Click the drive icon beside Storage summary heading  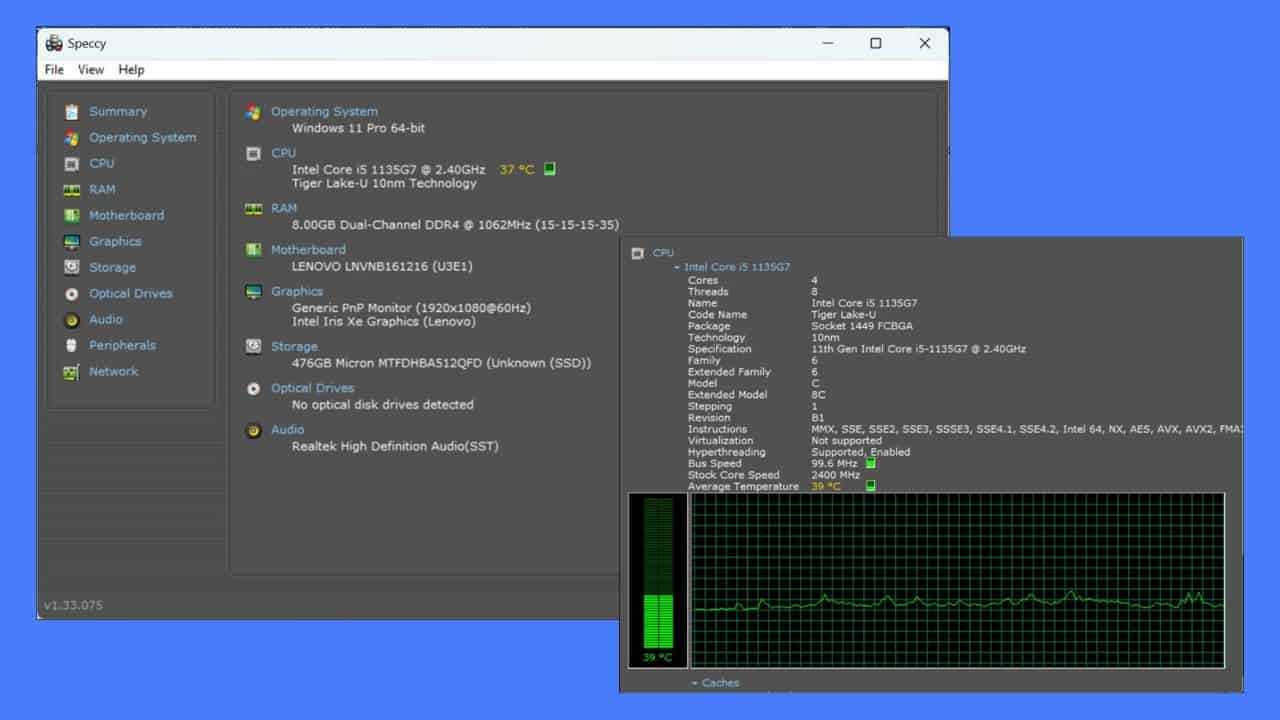(254, 347)
